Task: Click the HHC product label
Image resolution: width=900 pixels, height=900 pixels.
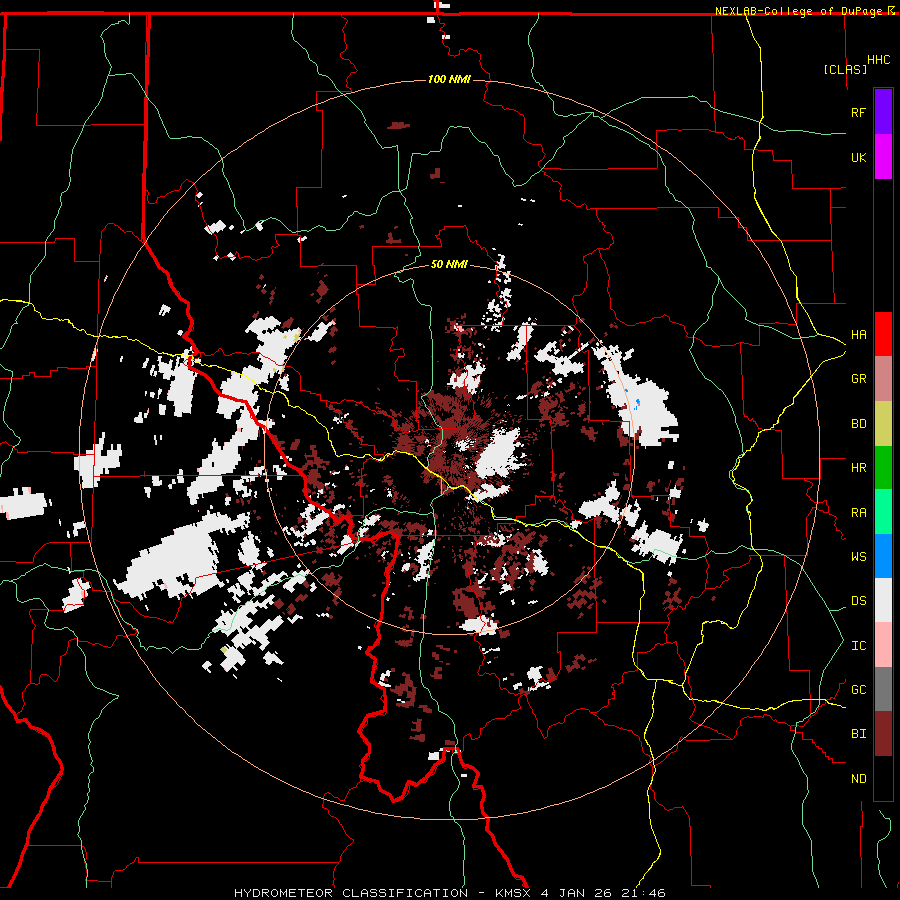Action: [878, 60]
